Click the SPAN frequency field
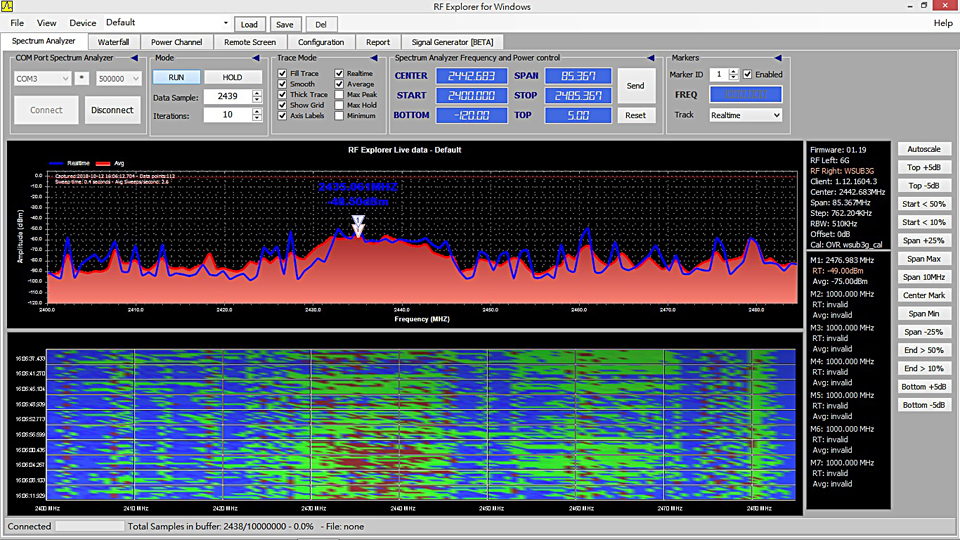Screen dimensions: 960x540 (x=578, y=76)
